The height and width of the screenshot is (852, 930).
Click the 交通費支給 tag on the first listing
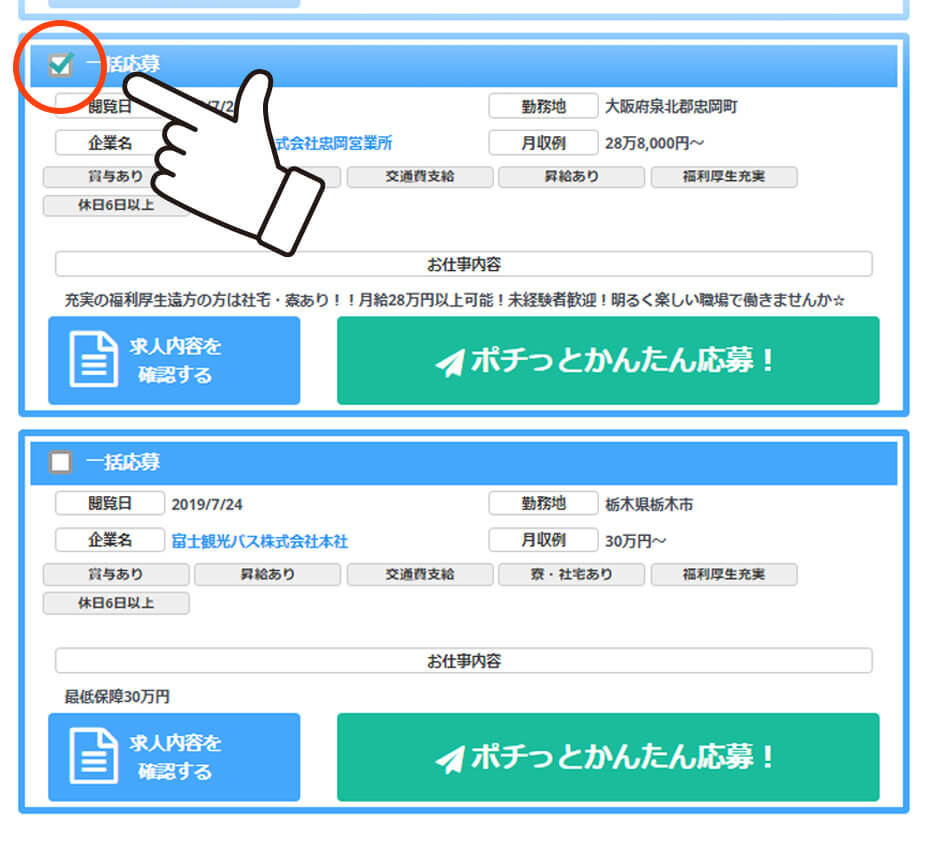419,176
